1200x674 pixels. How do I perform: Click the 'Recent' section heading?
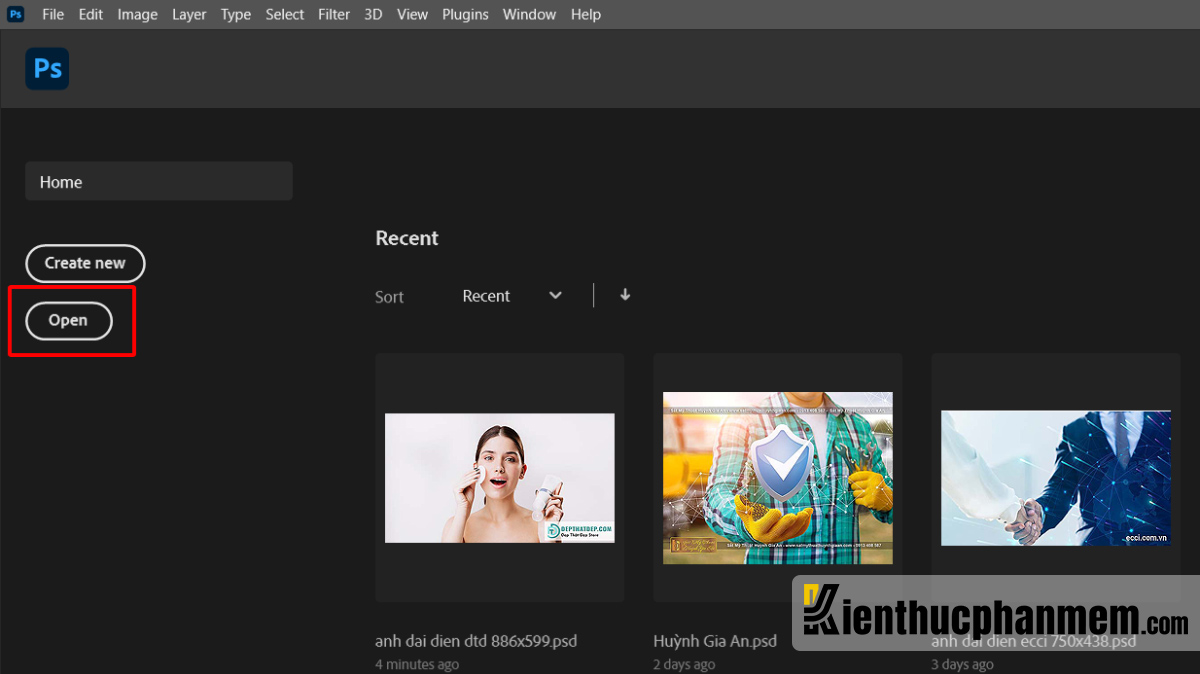click(x=407, y=238)
